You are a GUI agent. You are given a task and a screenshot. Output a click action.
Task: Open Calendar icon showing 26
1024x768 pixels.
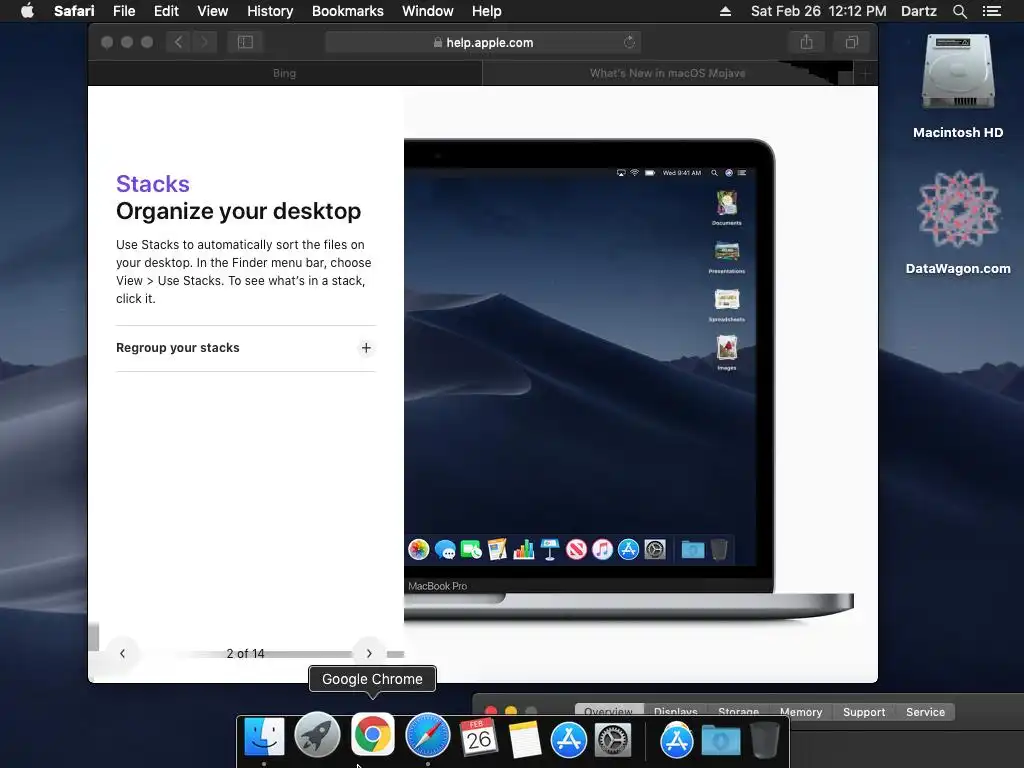point(479,738)
